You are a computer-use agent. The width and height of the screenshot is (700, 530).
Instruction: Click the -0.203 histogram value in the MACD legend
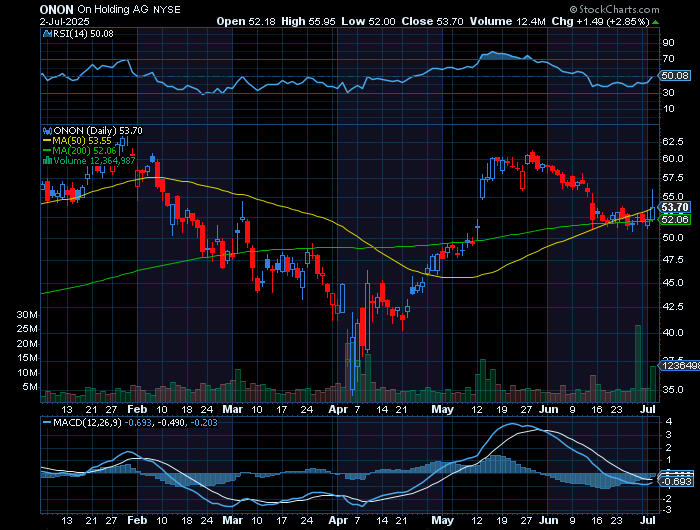coord(204,422)
